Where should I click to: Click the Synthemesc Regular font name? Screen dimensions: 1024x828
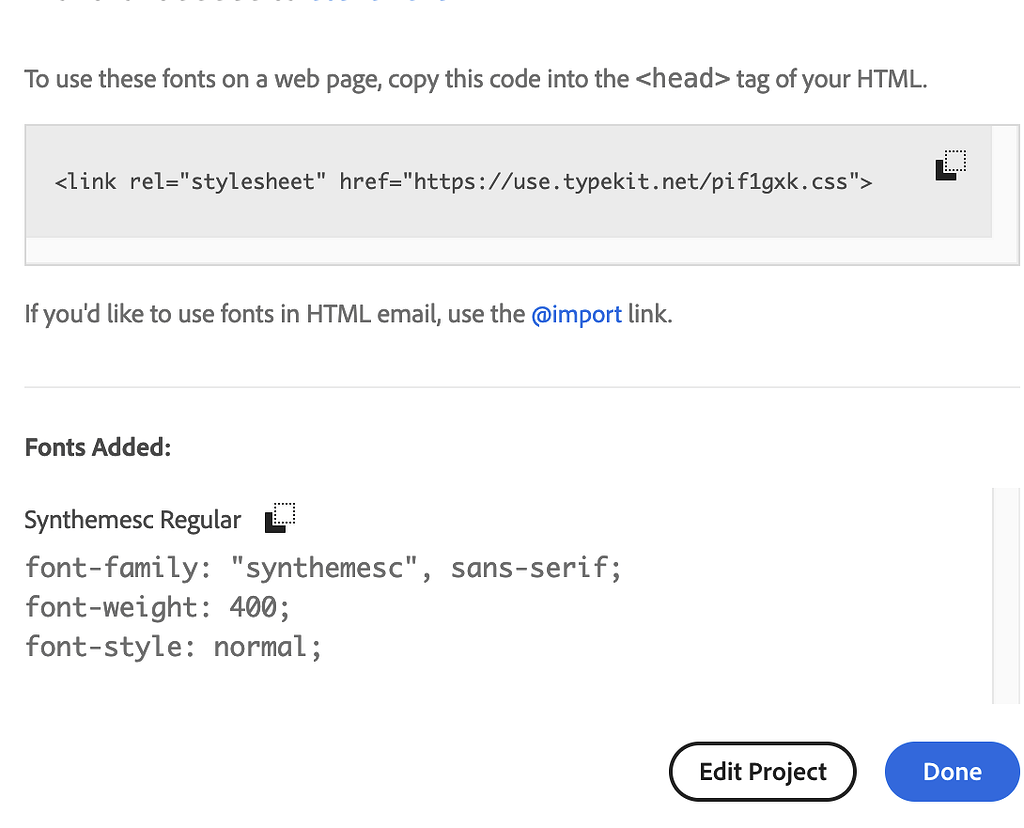132,519
